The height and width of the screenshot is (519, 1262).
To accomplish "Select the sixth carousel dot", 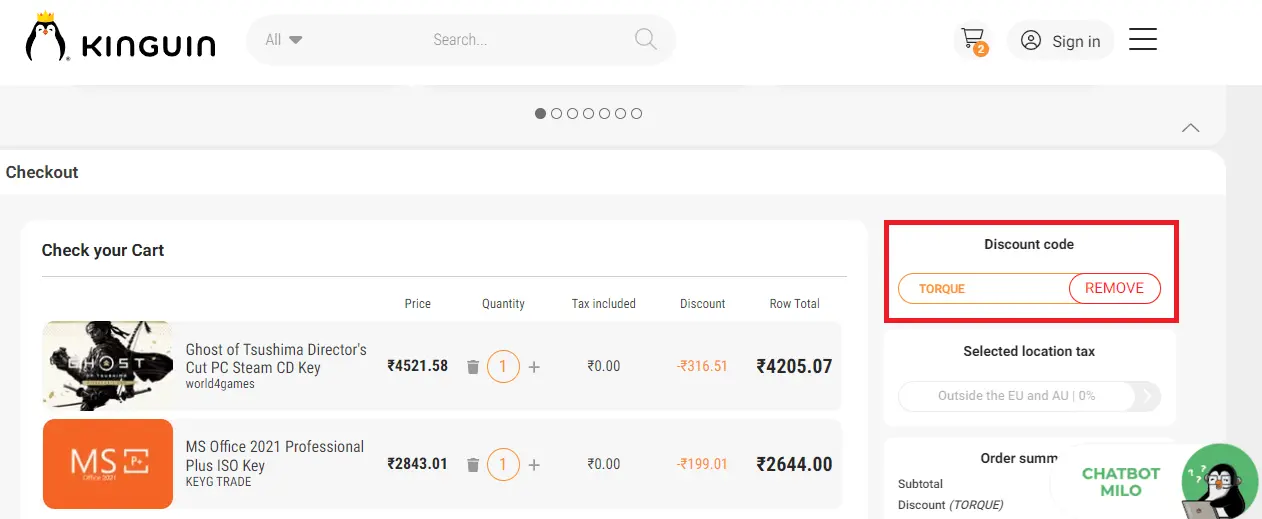I will click(x=621, y=113).
